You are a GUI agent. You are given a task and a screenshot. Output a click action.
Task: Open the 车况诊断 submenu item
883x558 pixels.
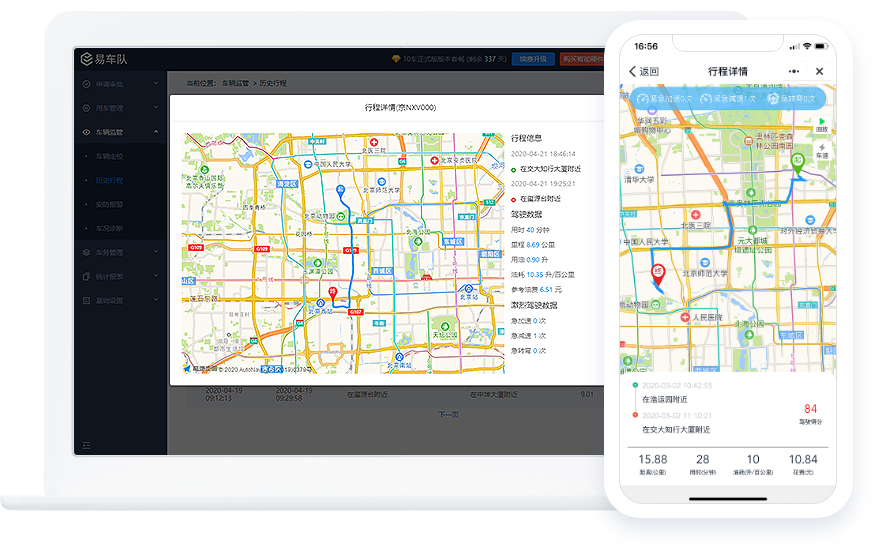pos(109,229)
